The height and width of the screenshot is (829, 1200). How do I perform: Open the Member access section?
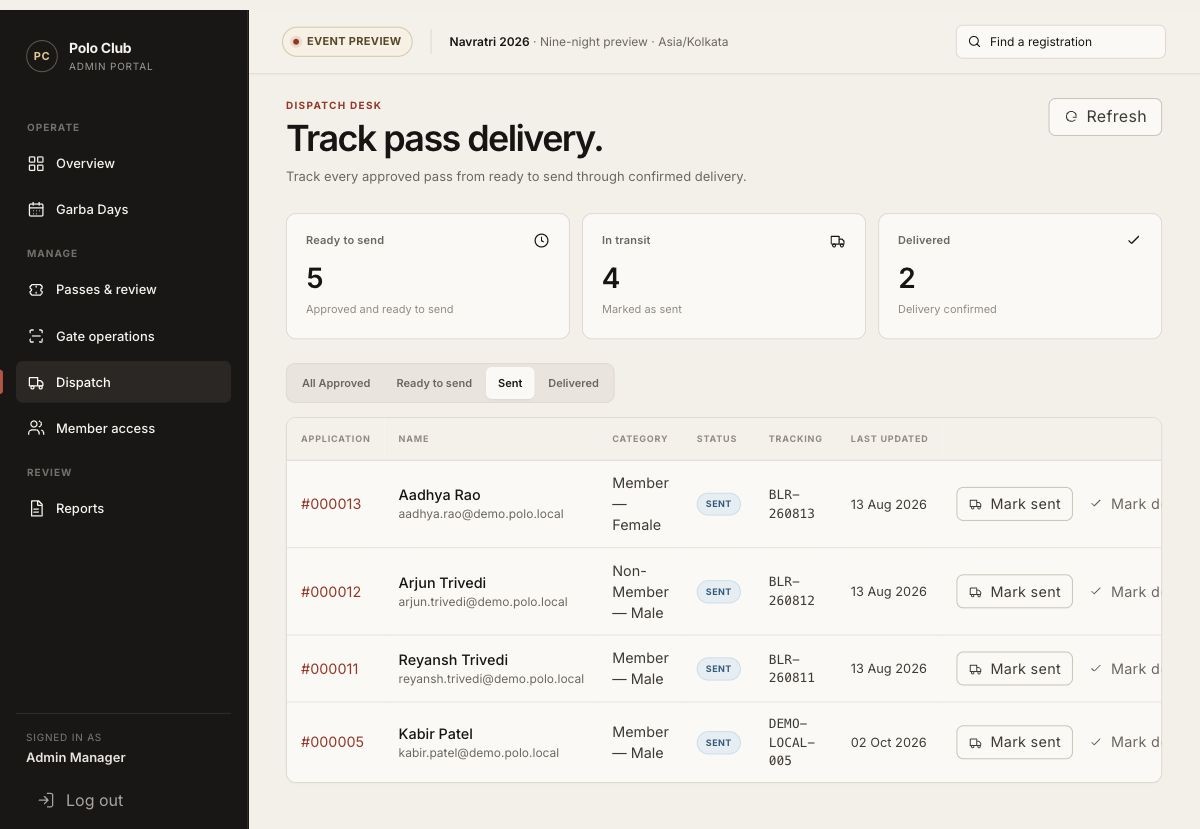click(123, 428)
